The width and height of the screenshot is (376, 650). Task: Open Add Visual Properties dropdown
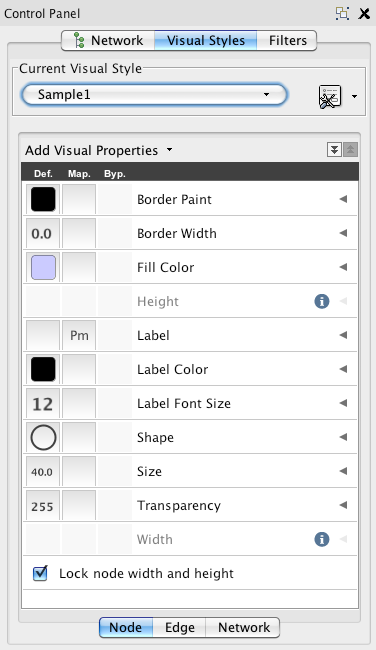click(x=99, y=150)
